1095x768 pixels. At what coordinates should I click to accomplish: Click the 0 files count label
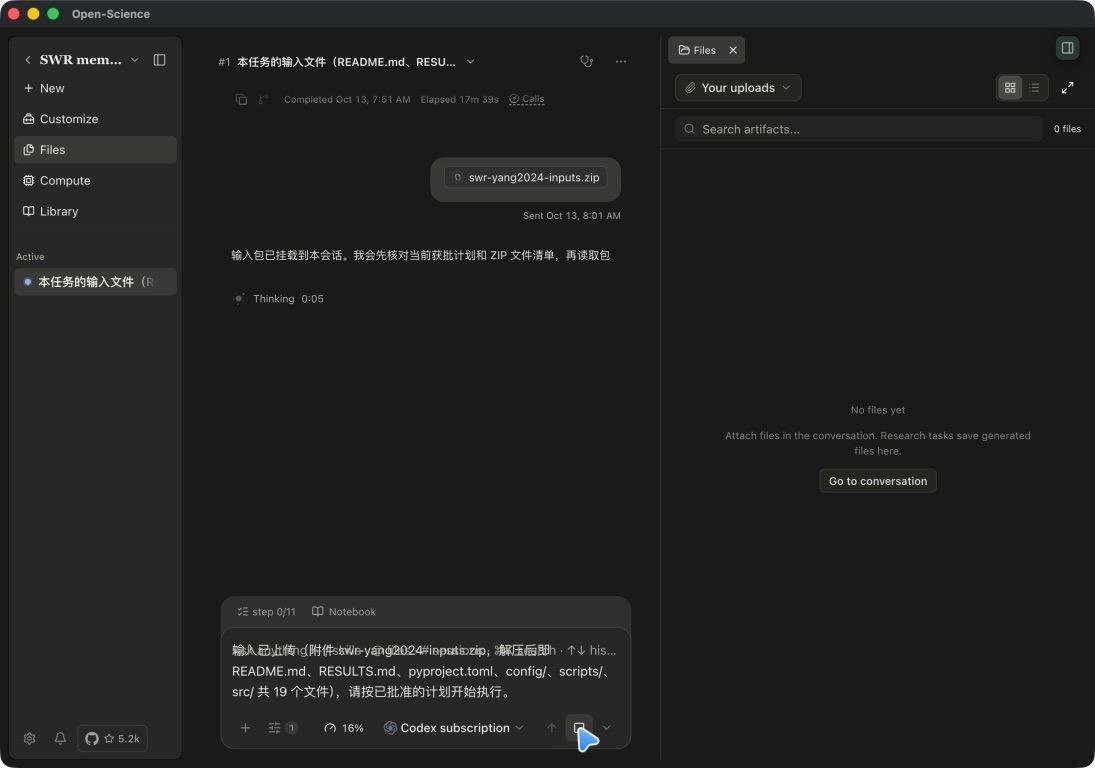pos(1067,129)
